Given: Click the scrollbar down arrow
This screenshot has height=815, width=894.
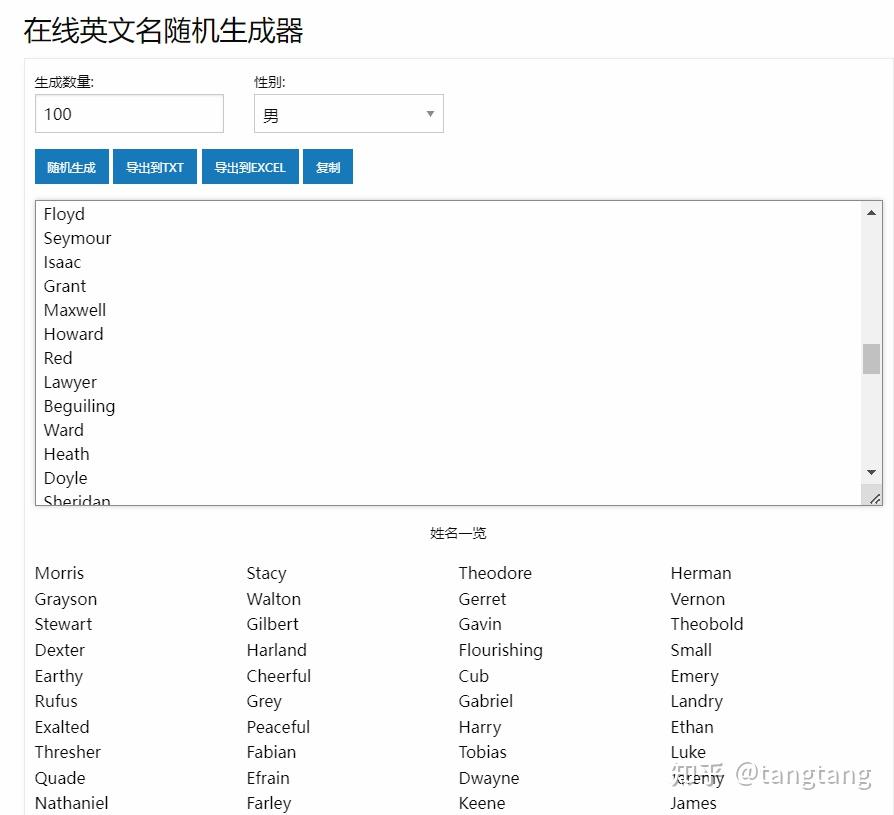Looking at the screenshot, I should [871, 472].
